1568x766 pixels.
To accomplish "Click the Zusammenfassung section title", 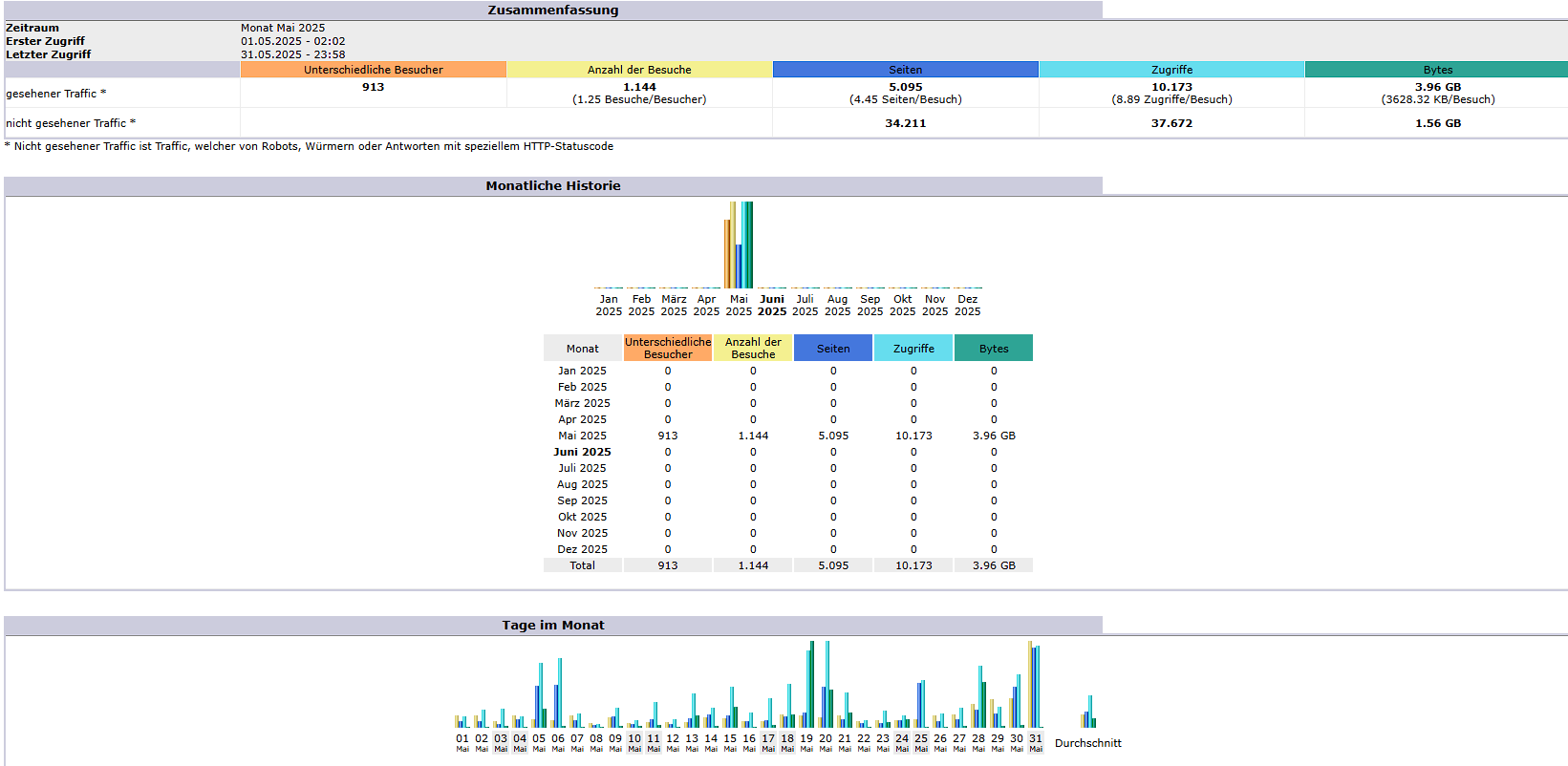I will (553, 11).
